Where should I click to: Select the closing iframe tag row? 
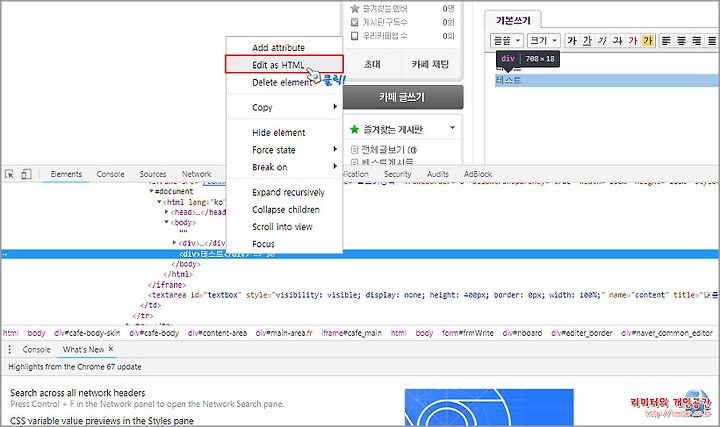(167, 285)
